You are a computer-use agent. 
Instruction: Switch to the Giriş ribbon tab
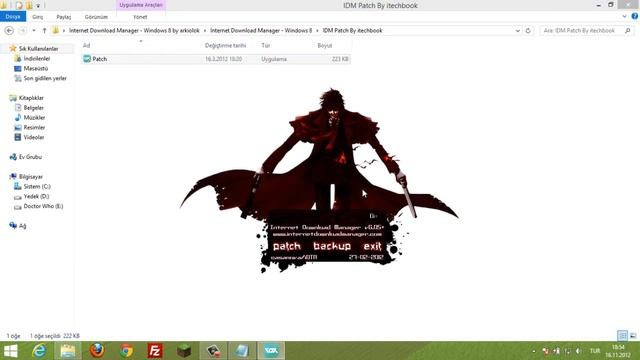[x=38, y=17]
